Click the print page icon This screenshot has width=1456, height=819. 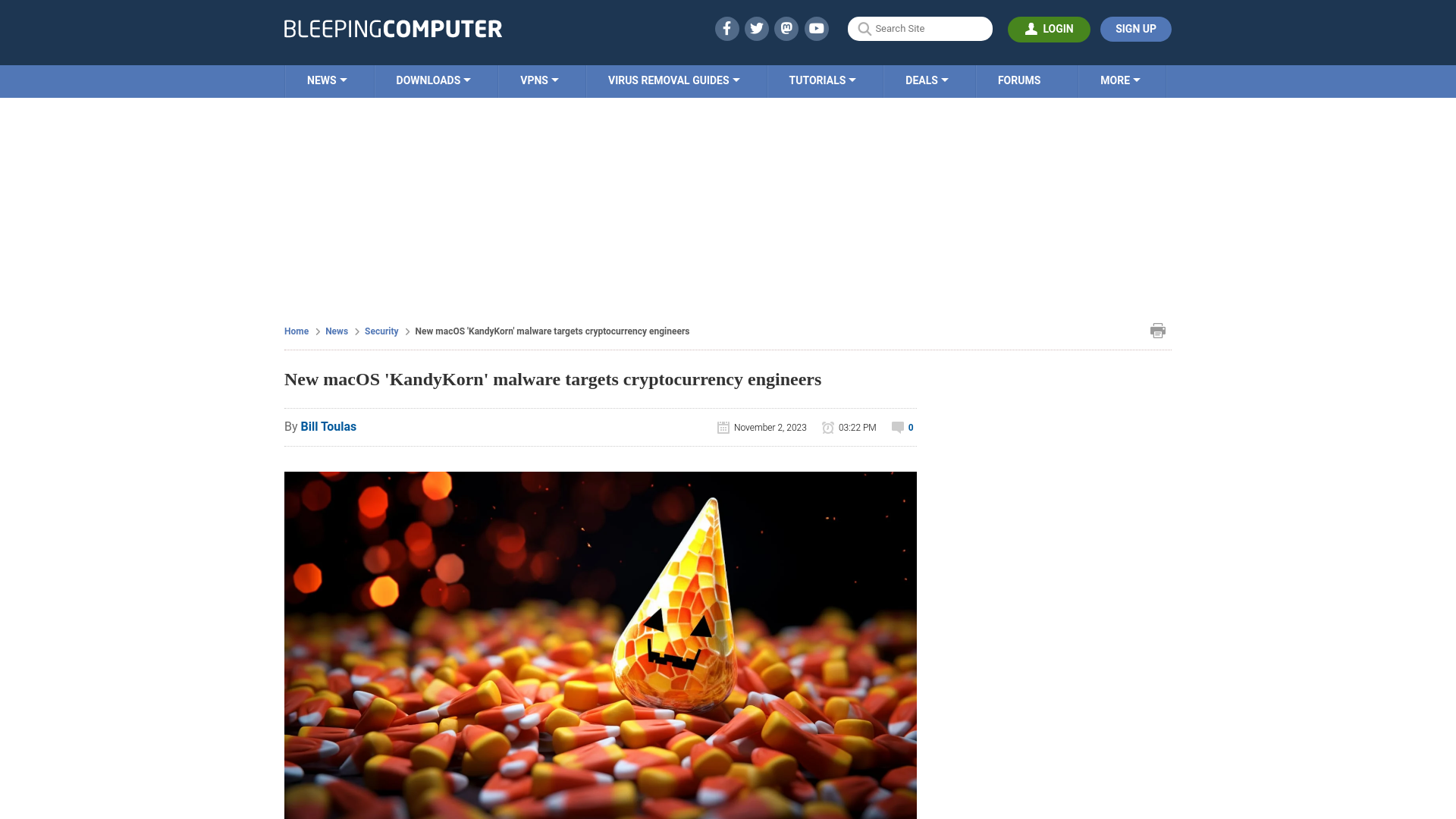click(1158, 330)
